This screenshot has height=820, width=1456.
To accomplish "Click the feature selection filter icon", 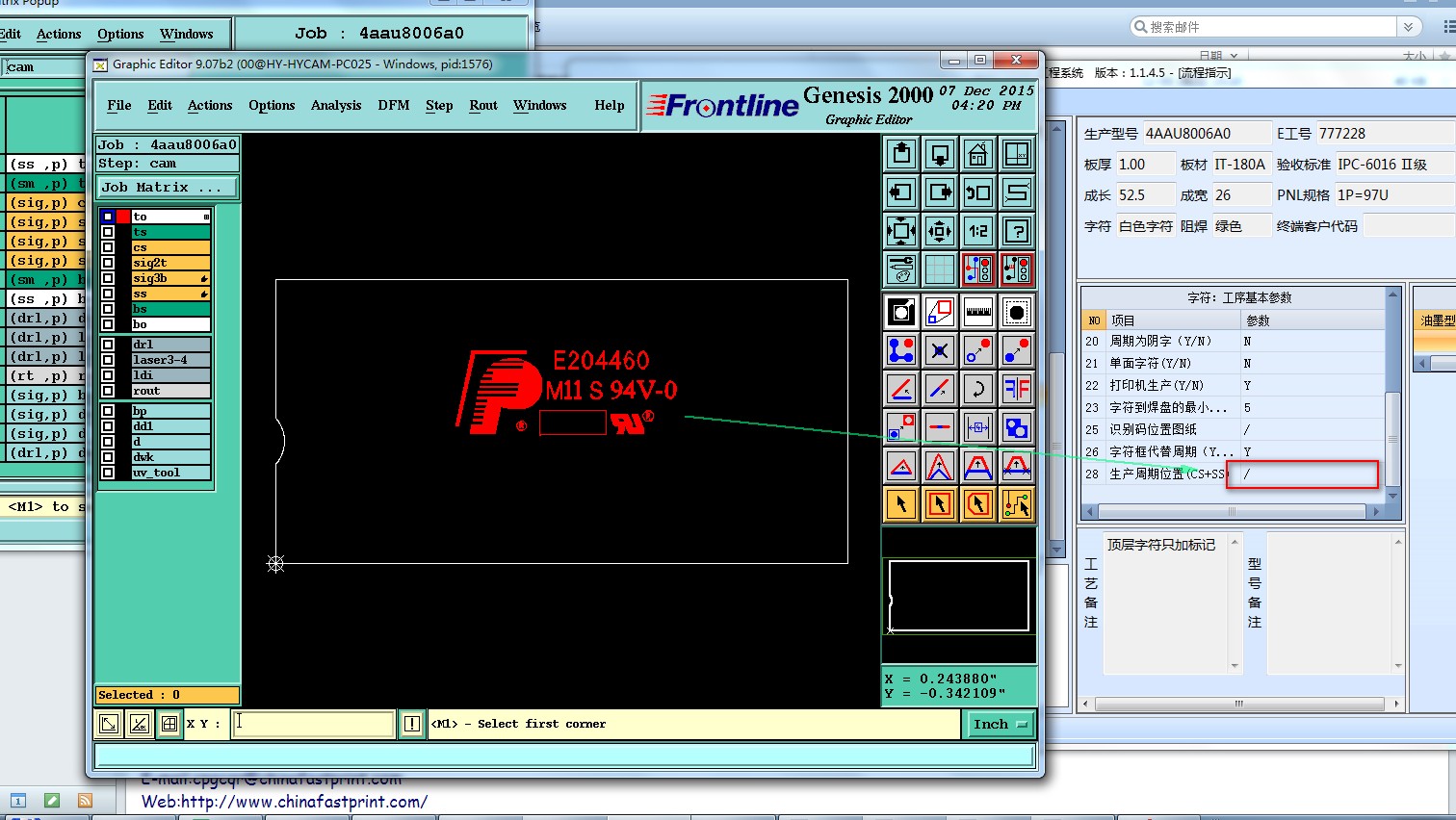I will click(1017, 312).
